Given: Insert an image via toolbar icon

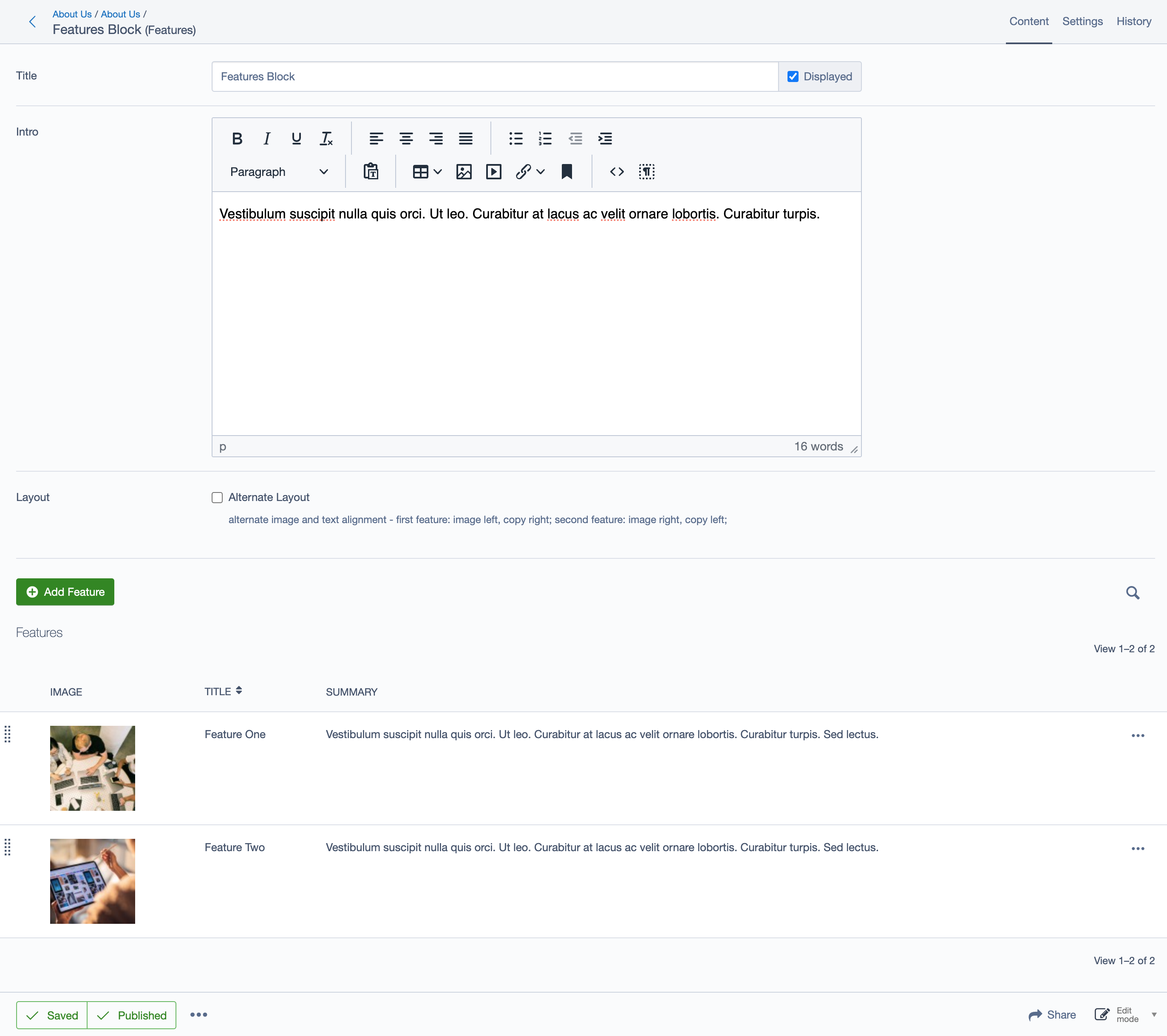Looking at the screenshot, I should point(464,172).
